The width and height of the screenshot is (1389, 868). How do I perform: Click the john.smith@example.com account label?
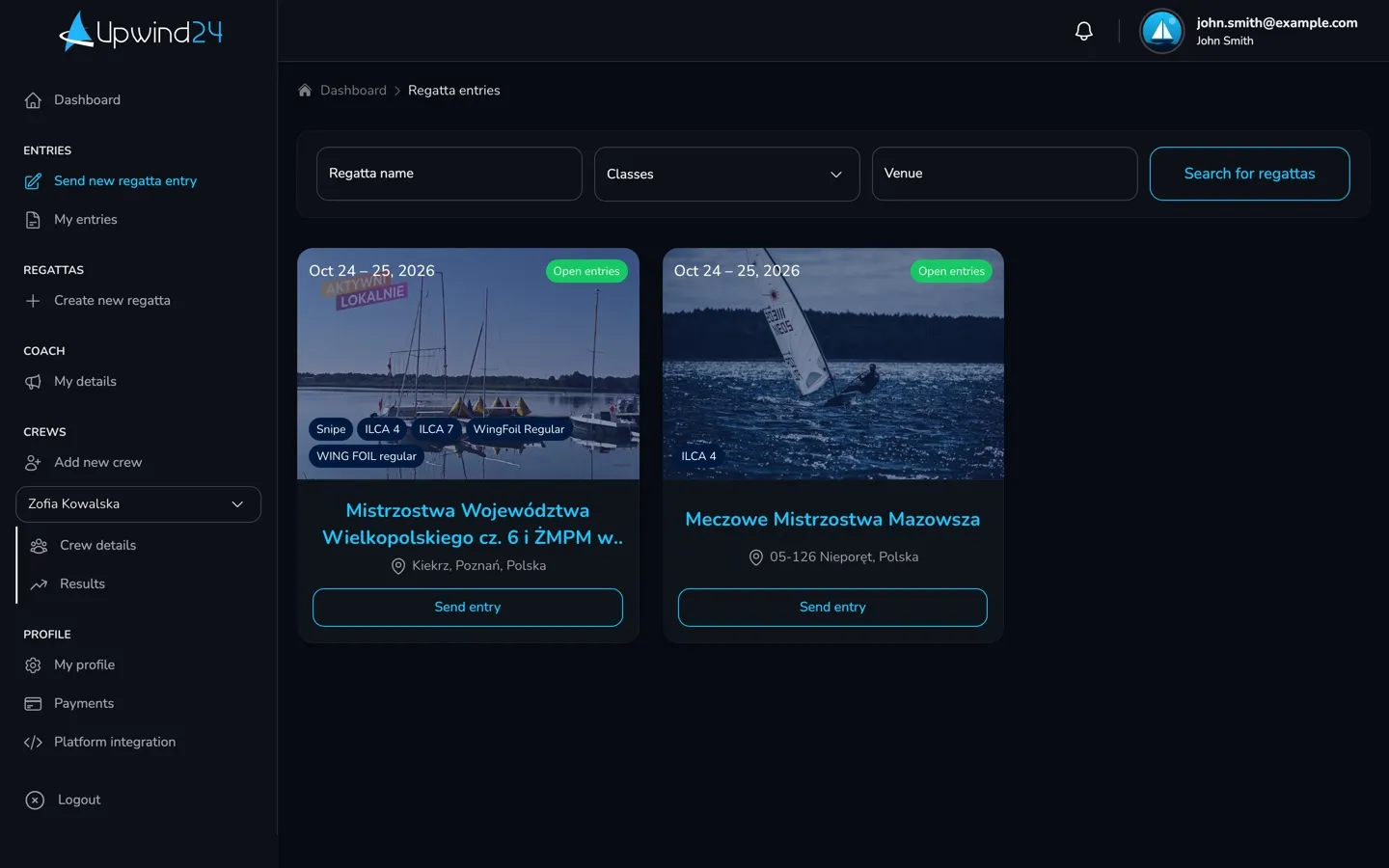coord(1276,22)
